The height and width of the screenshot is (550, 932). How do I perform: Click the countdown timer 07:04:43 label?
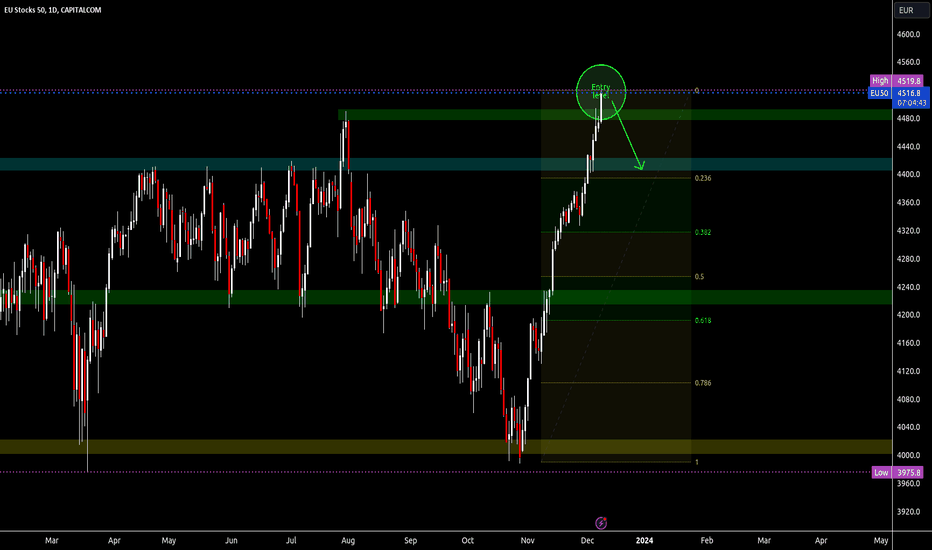point(911,103)
